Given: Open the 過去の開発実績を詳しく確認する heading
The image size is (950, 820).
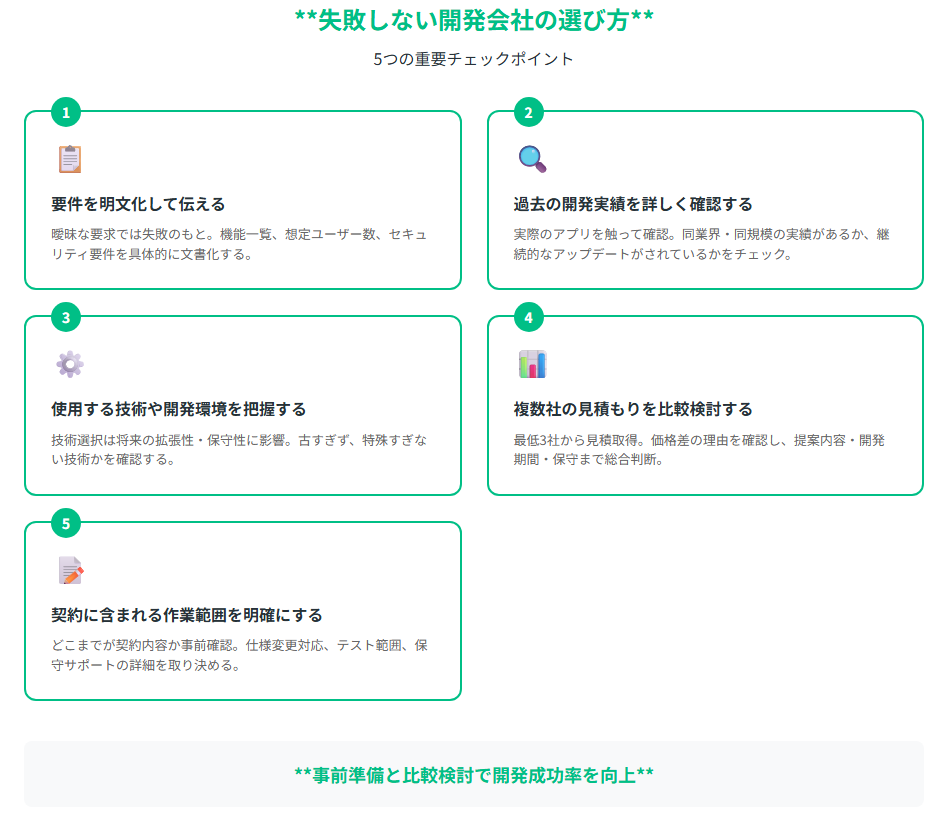Looking at the screenshot, I should [633, 204].
